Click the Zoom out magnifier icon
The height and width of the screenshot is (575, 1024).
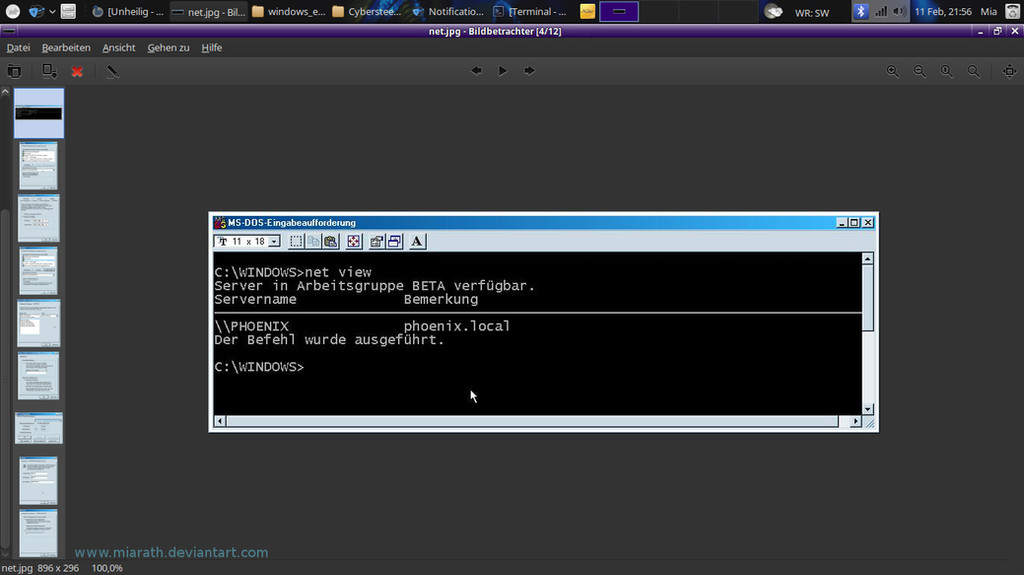(920, 71)
